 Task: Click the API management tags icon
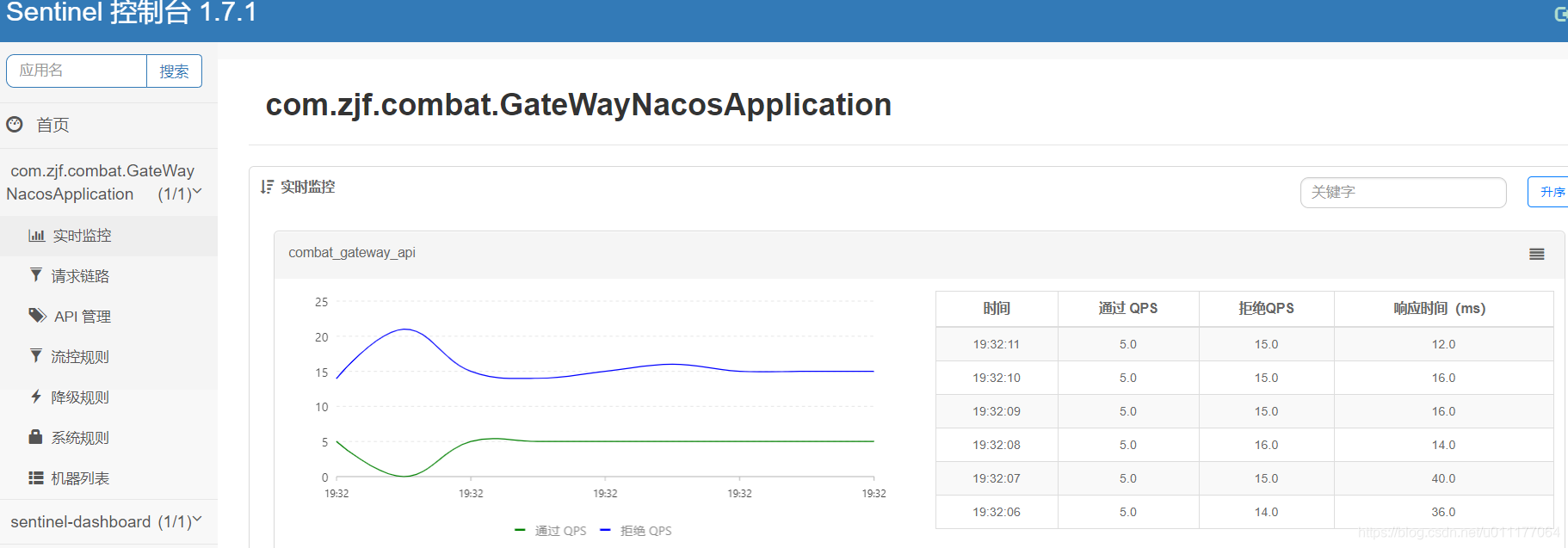tap(37, 316)
